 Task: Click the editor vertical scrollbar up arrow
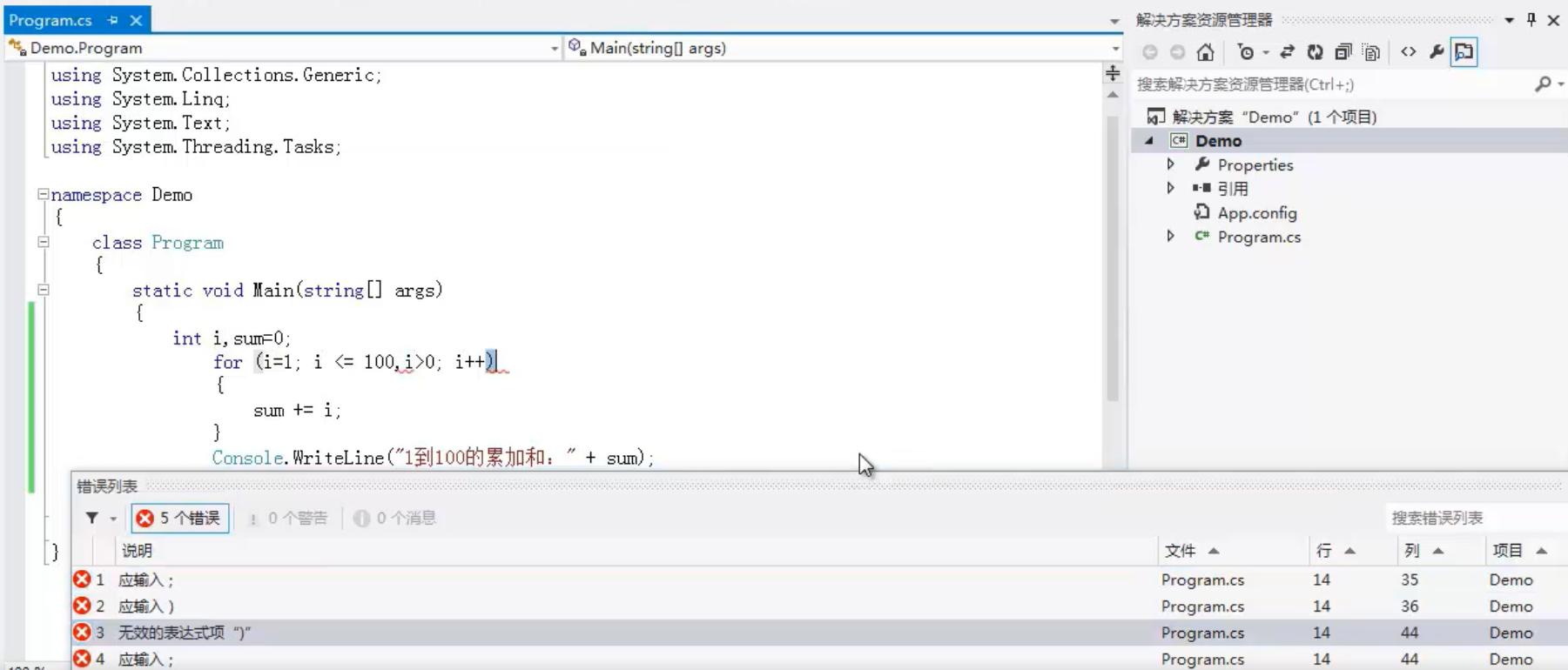(1113, 96)
